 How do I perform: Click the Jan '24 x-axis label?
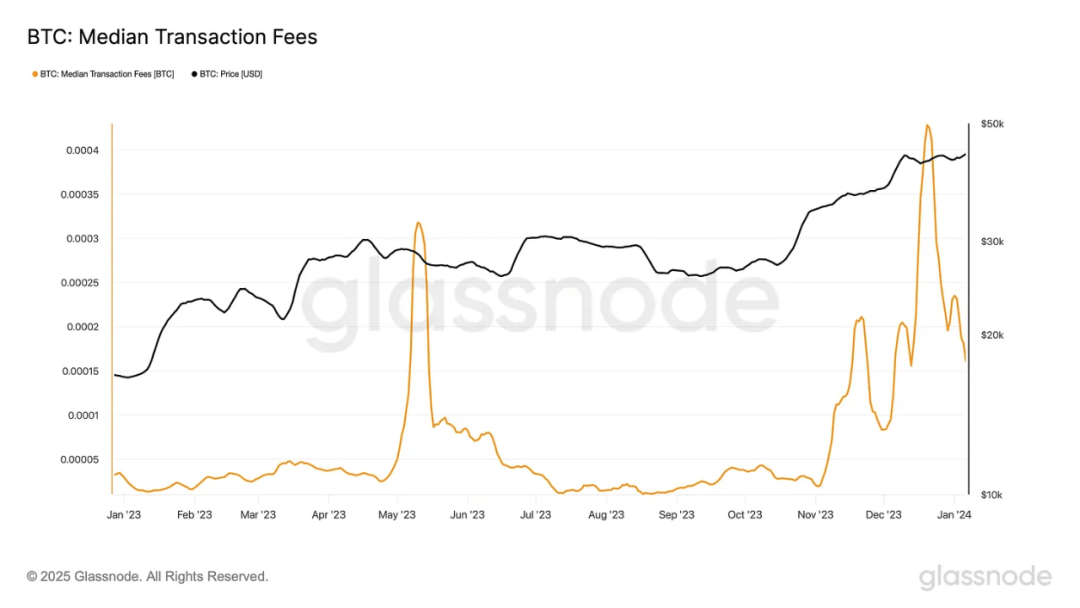pyautogui.click(x=955, y=515)
